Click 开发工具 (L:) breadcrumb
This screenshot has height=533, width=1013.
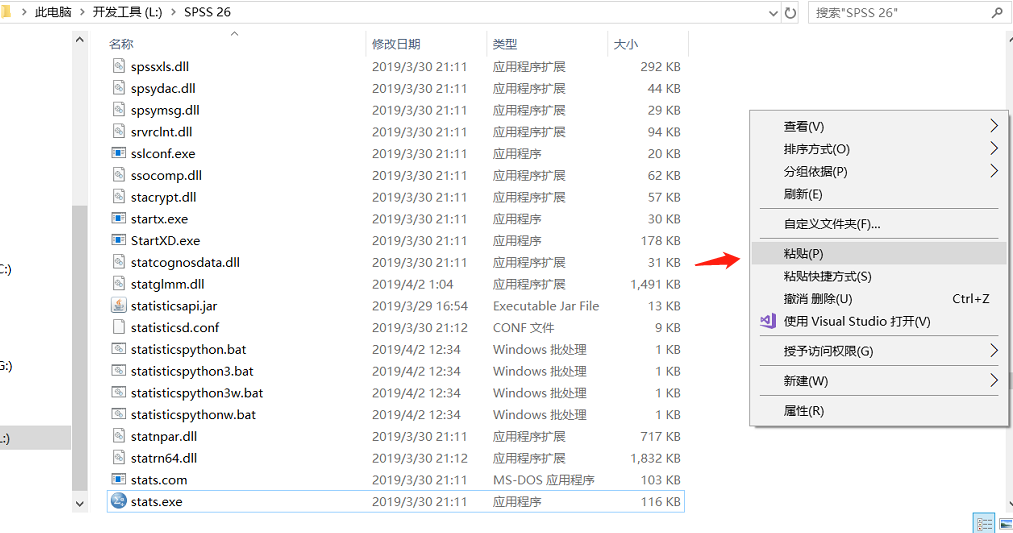tap(127, 12)
